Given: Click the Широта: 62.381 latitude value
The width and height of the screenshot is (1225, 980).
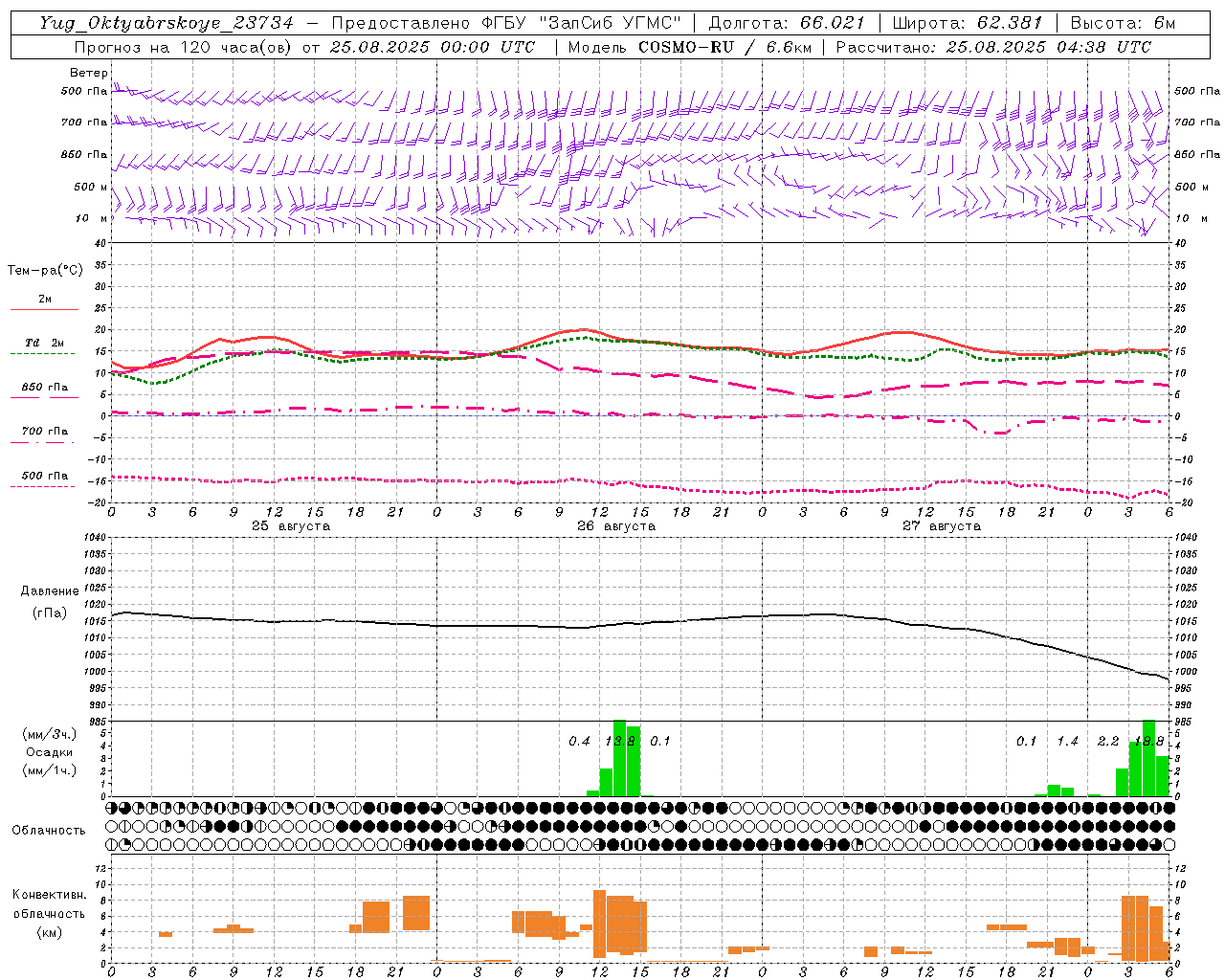Looking at the screenshot, I should pos(967,23).
